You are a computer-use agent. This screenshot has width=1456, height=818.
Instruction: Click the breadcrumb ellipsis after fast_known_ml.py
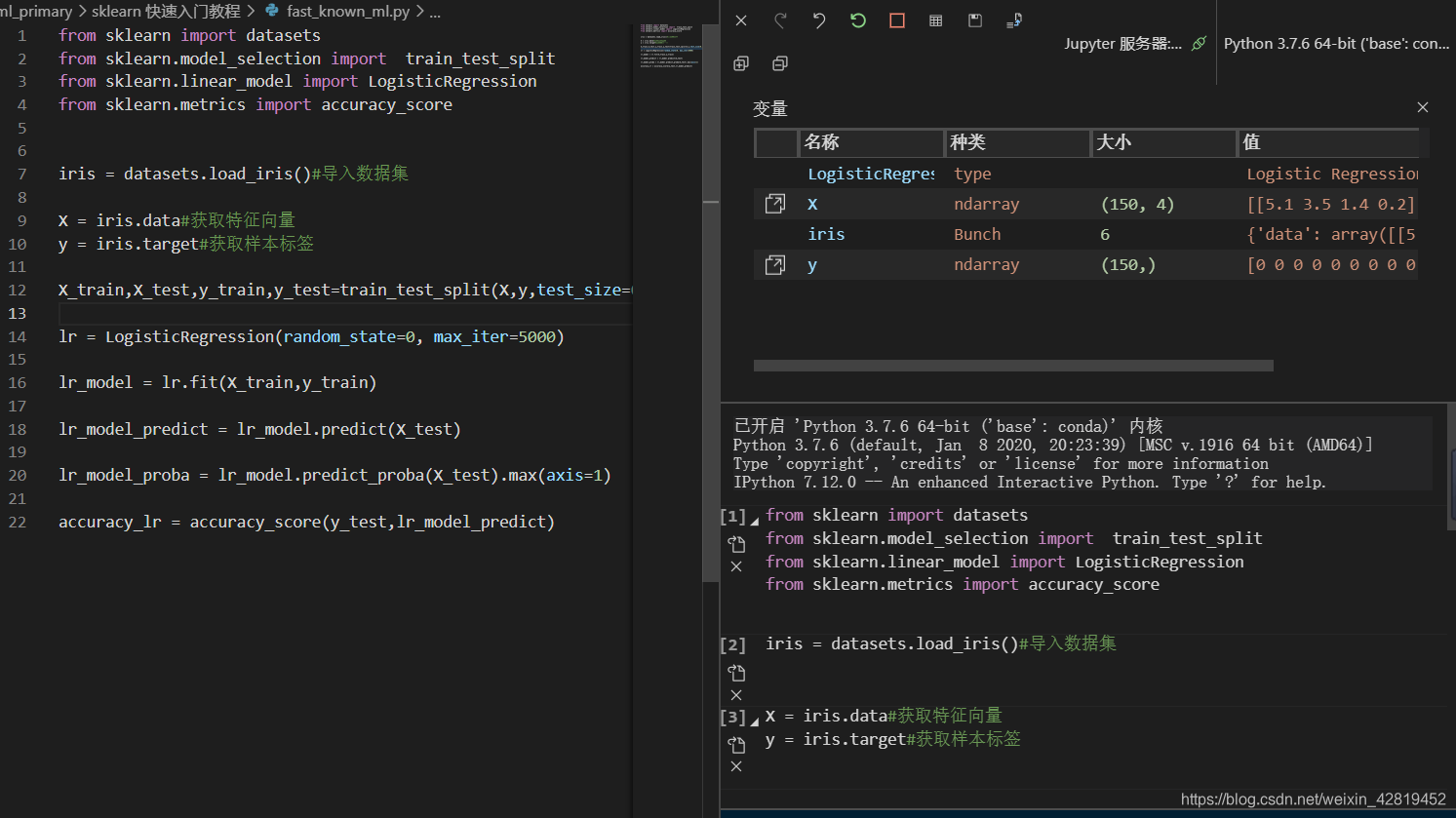[435, 12]
